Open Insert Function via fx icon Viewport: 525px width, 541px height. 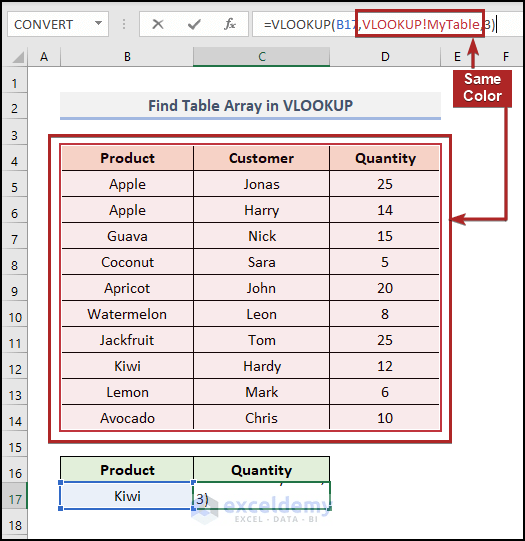[230, 24]
